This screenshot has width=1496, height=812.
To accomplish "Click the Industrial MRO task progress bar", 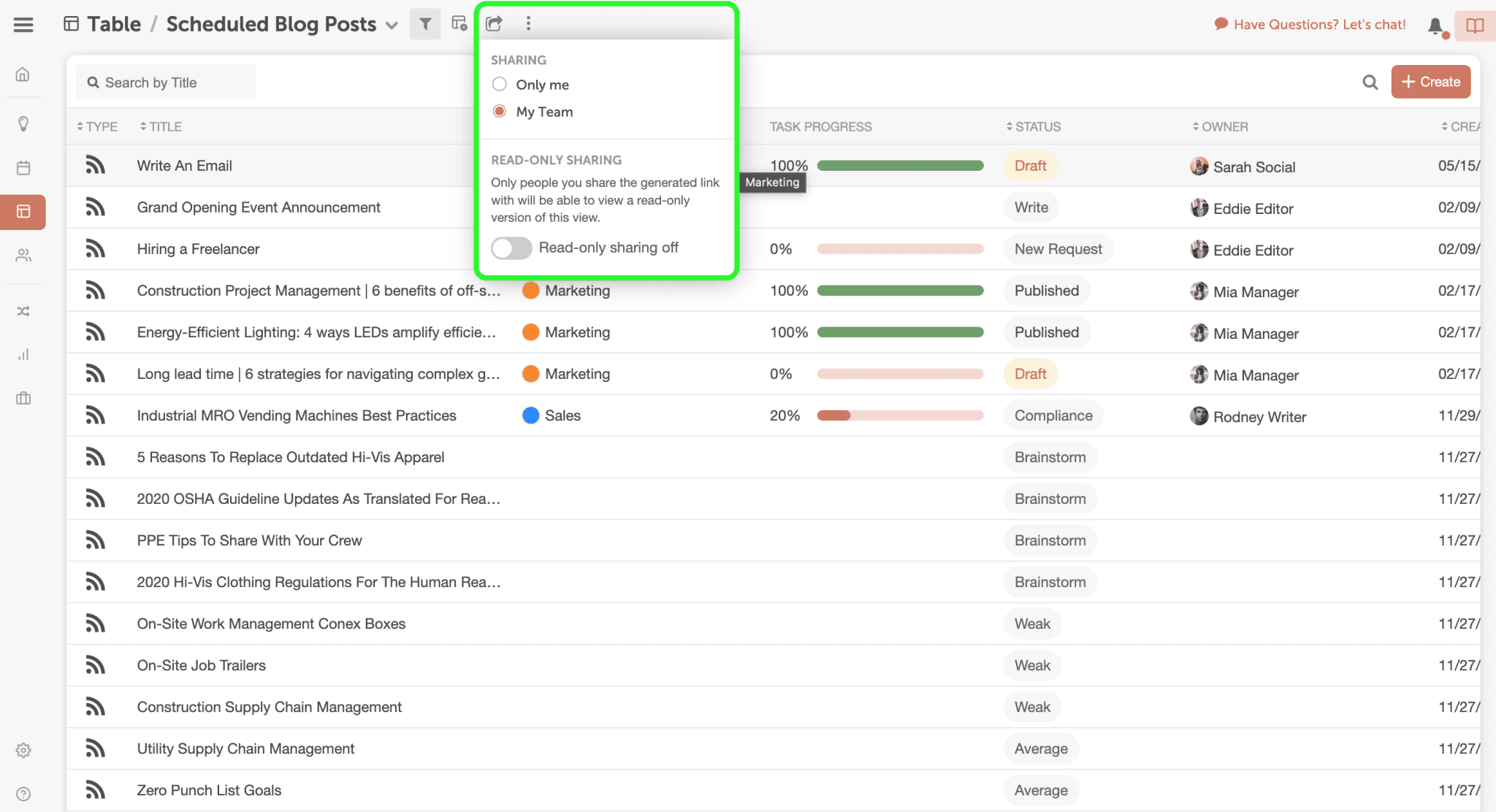I will click(900, 416).
